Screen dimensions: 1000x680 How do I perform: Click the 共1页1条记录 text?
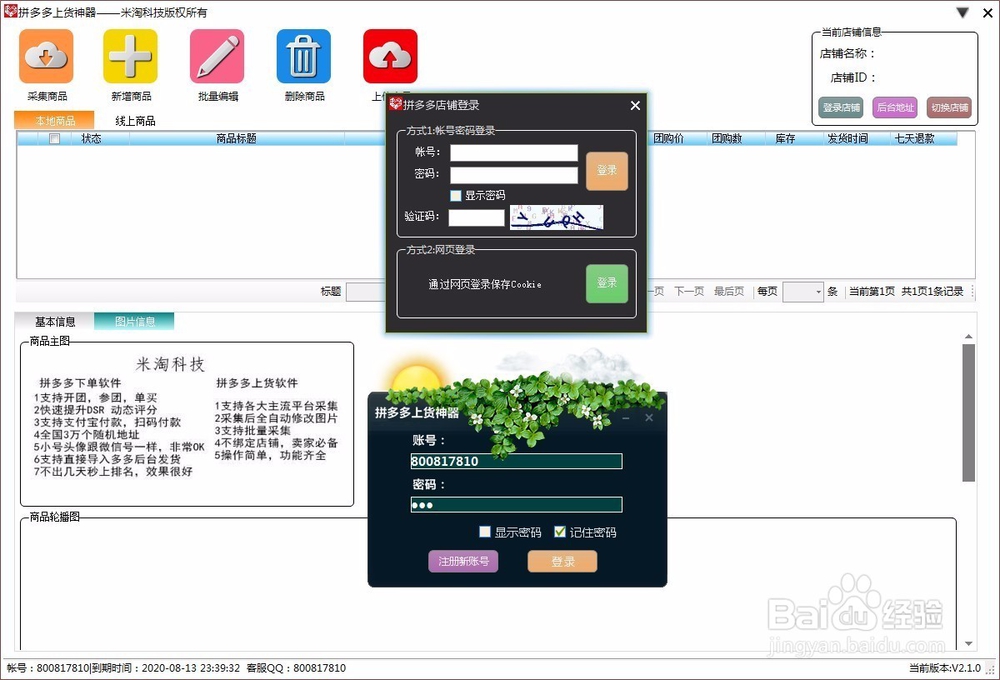[x=932, y=292]
